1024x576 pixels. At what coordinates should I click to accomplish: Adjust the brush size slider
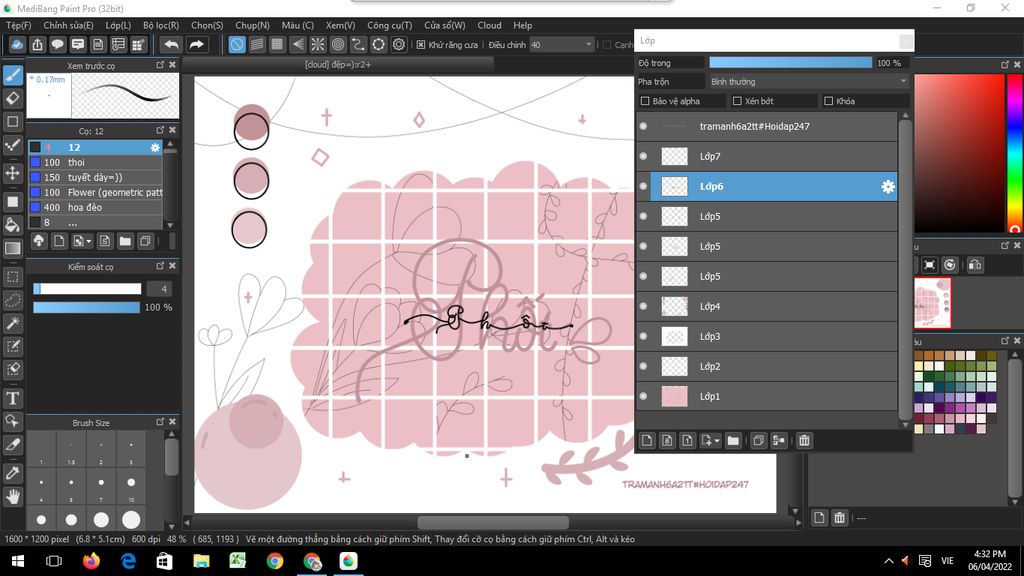click(x=87, y=289)
